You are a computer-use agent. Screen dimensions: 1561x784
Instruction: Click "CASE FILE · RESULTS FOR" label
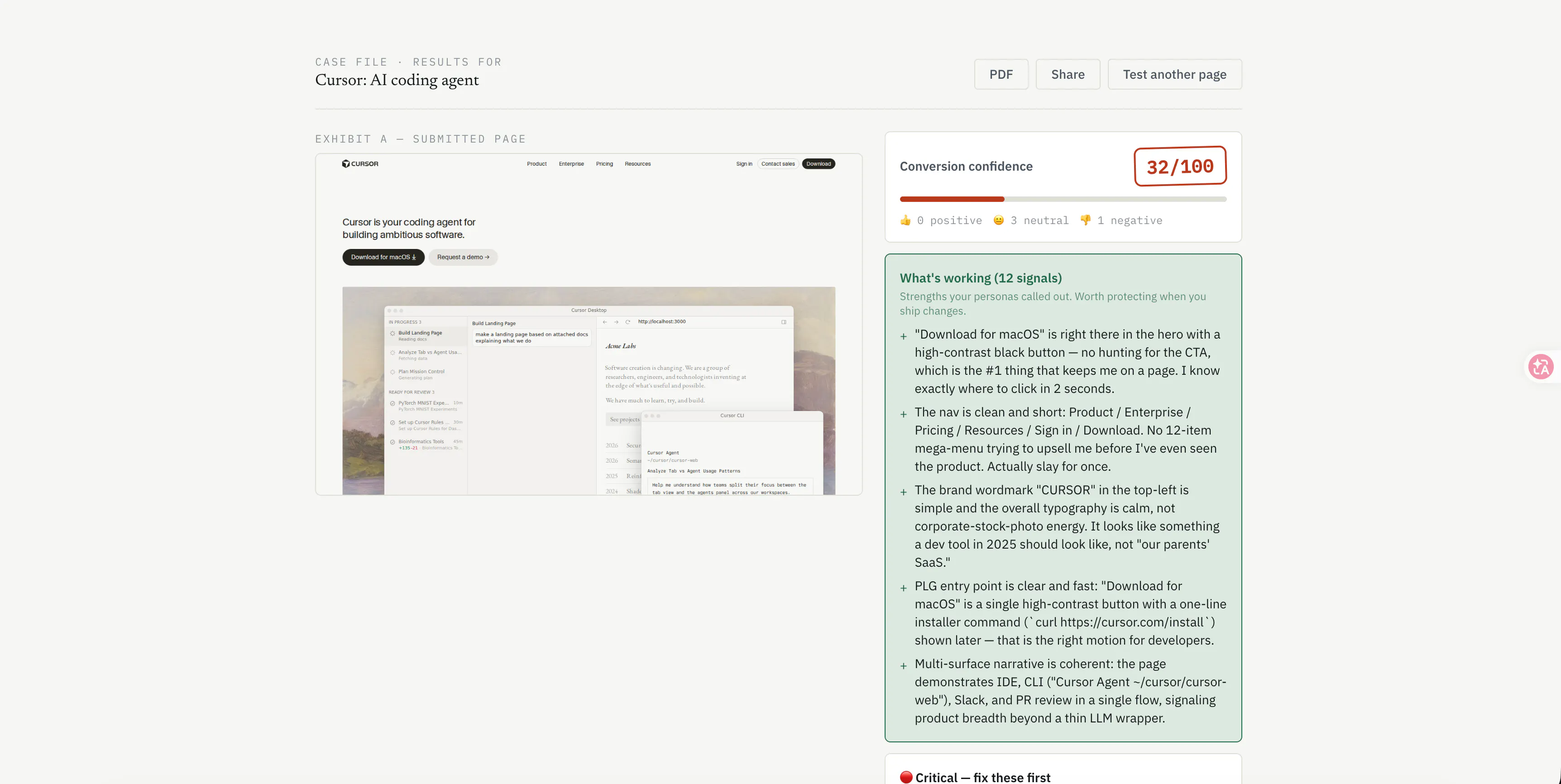[x=408, y=62]
